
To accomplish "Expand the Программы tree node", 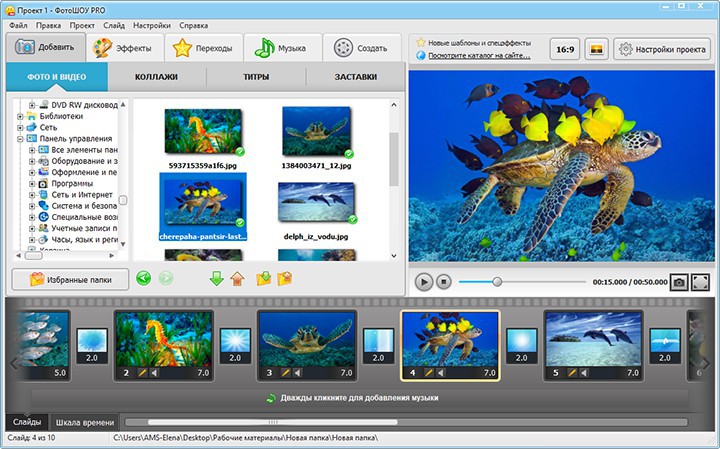I will tap(32, 184).
